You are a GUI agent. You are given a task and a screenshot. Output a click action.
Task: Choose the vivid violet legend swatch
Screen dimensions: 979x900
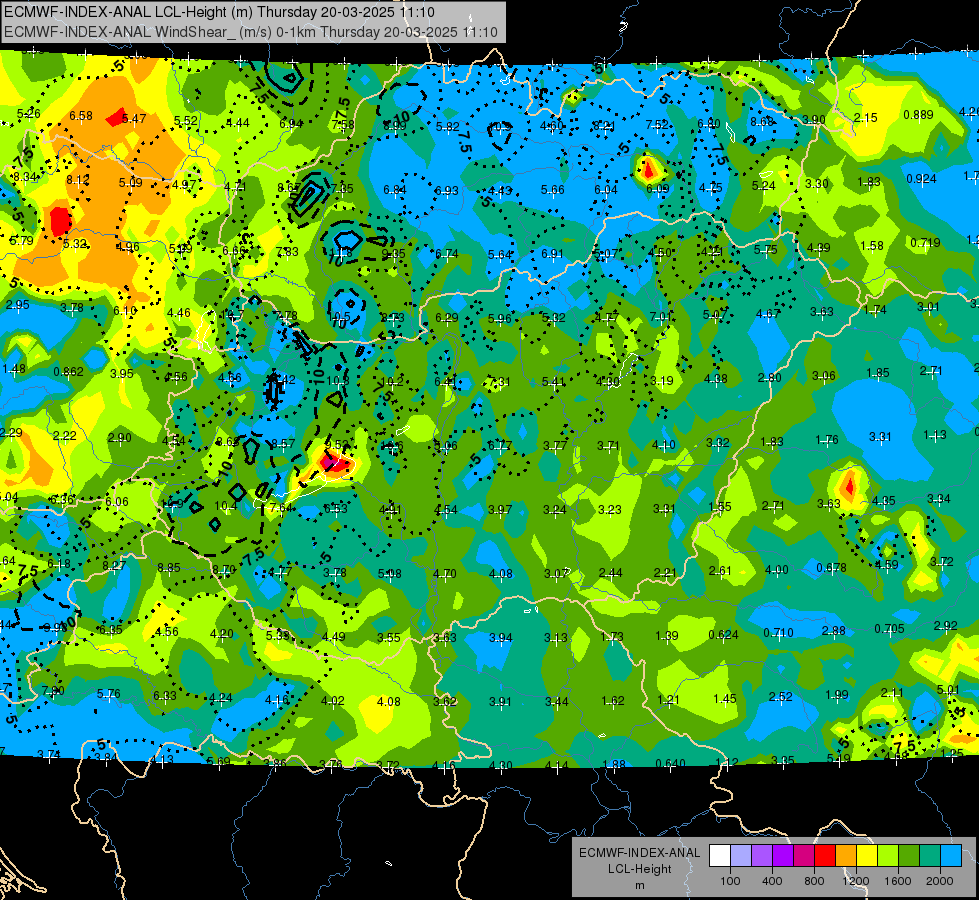(783, 855)
